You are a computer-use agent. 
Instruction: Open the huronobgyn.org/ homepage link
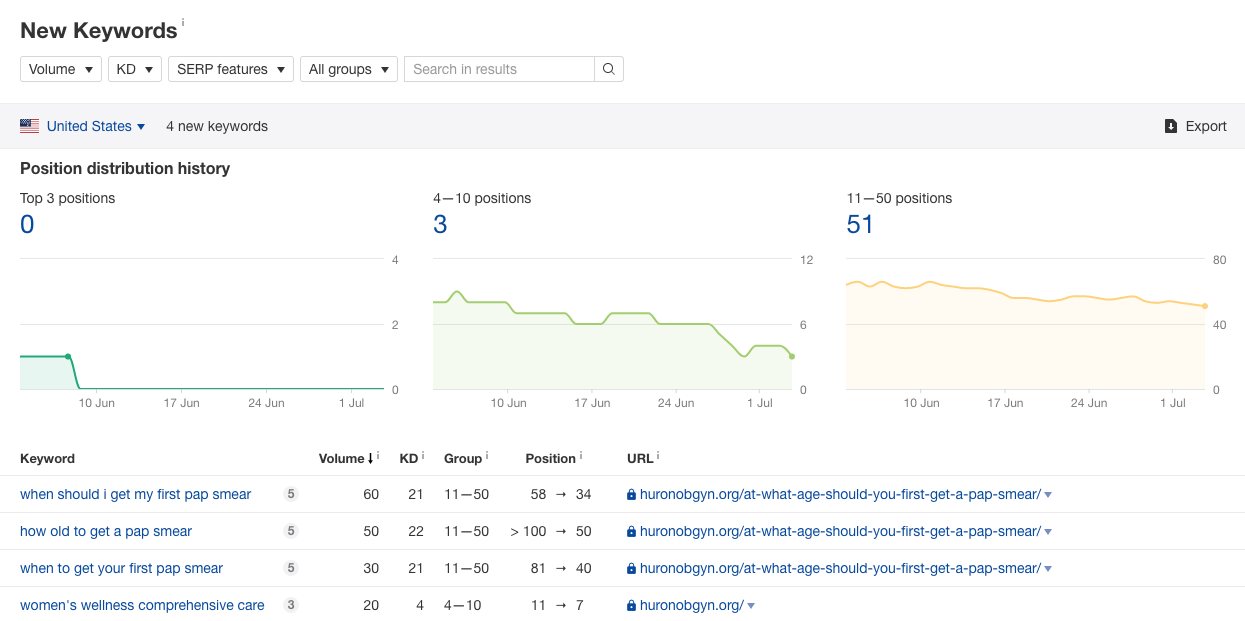(691, 605)
